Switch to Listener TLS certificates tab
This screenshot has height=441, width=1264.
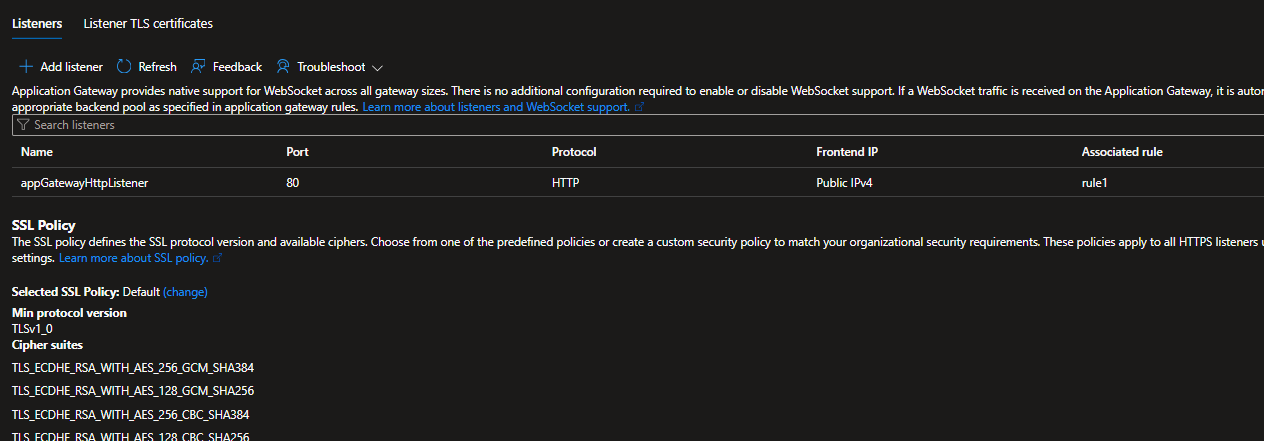point(148,23)
